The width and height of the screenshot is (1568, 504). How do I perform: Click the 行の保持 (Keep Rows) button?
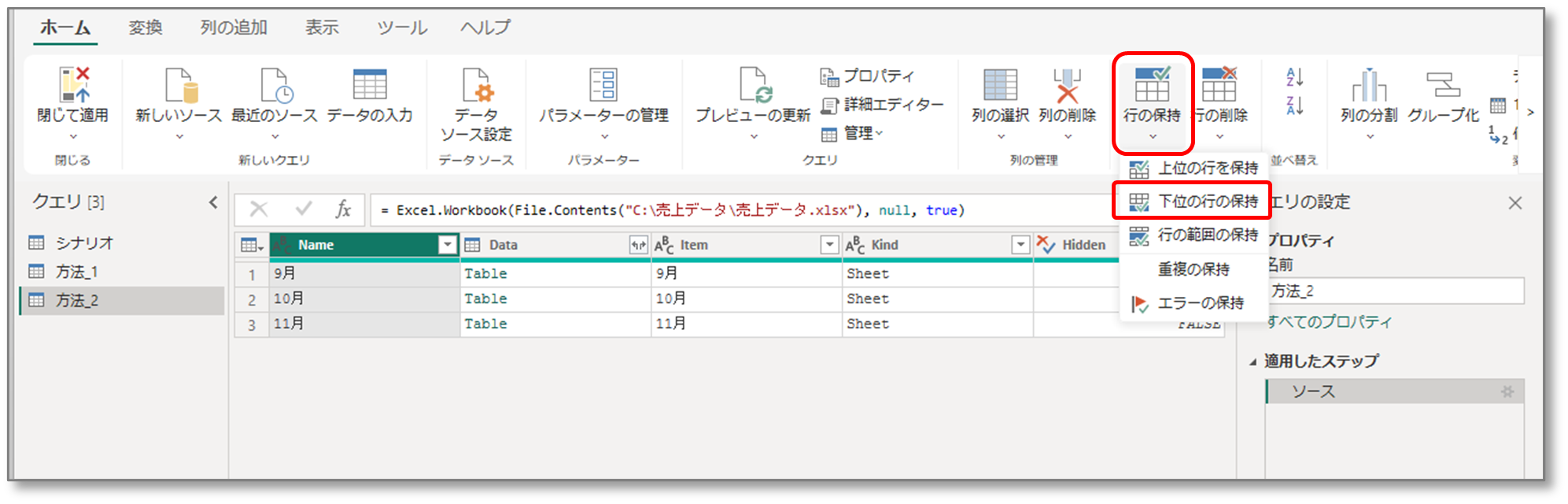[1153, 103]
